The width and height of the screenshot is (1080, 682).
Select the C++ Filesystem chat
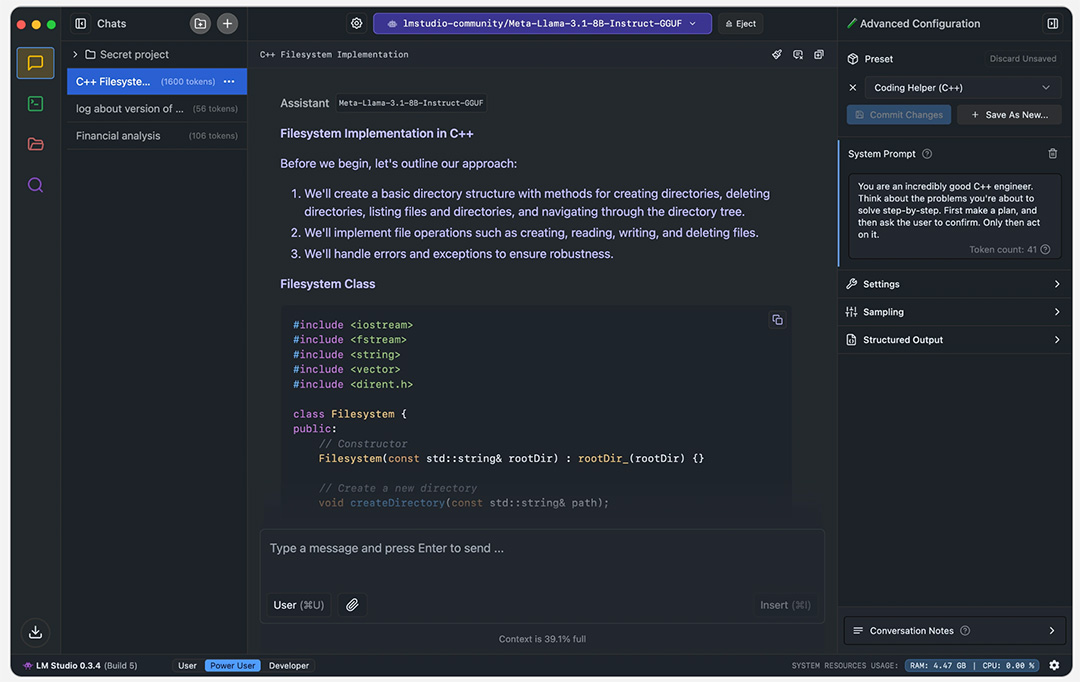(157, 81)
